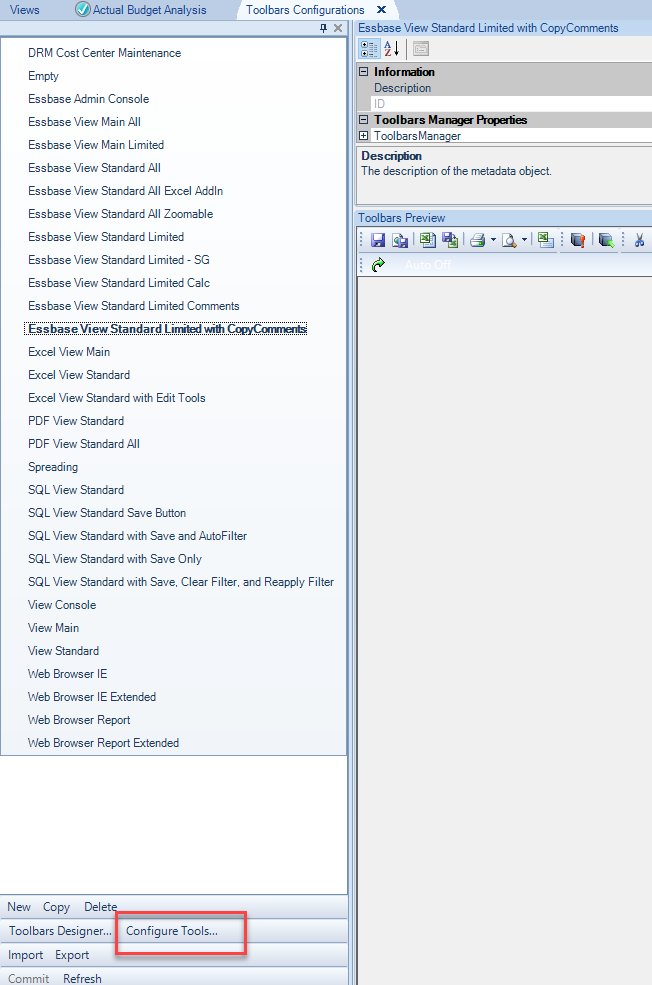Select View Console
Screen dimensions: 652x985
(x=62, y=605)
